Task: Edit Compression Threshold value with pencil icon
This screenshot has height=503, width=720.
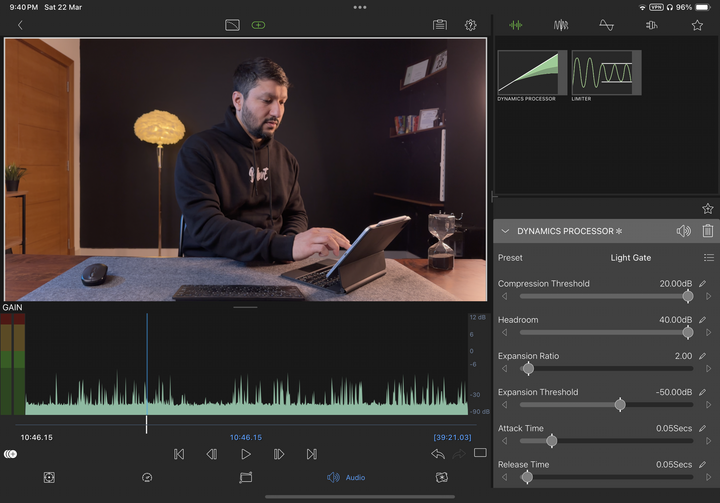Action: pyautogui.click(x=702, y=283)
